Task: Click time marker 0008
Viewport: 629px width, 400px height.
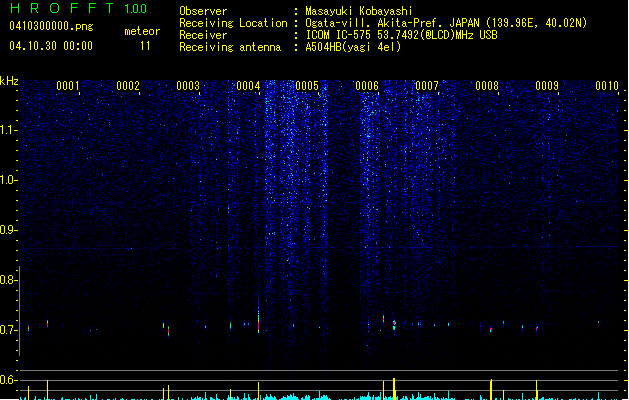Action: (x=487, y=85)
